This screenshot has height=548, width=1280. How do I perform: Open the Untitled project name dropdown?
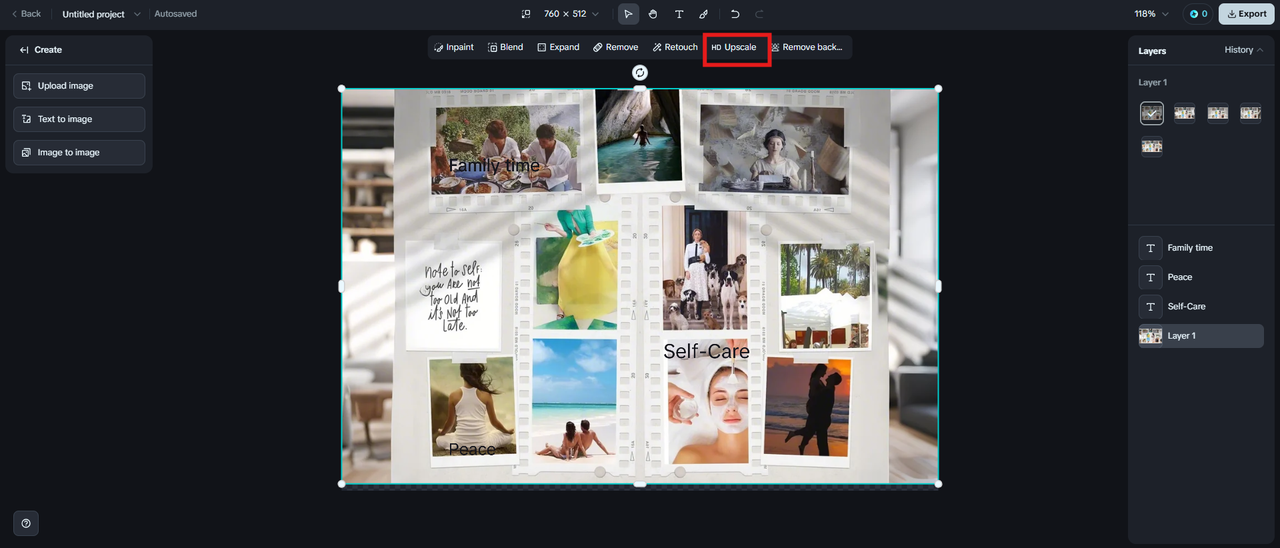tap(101, 14)
